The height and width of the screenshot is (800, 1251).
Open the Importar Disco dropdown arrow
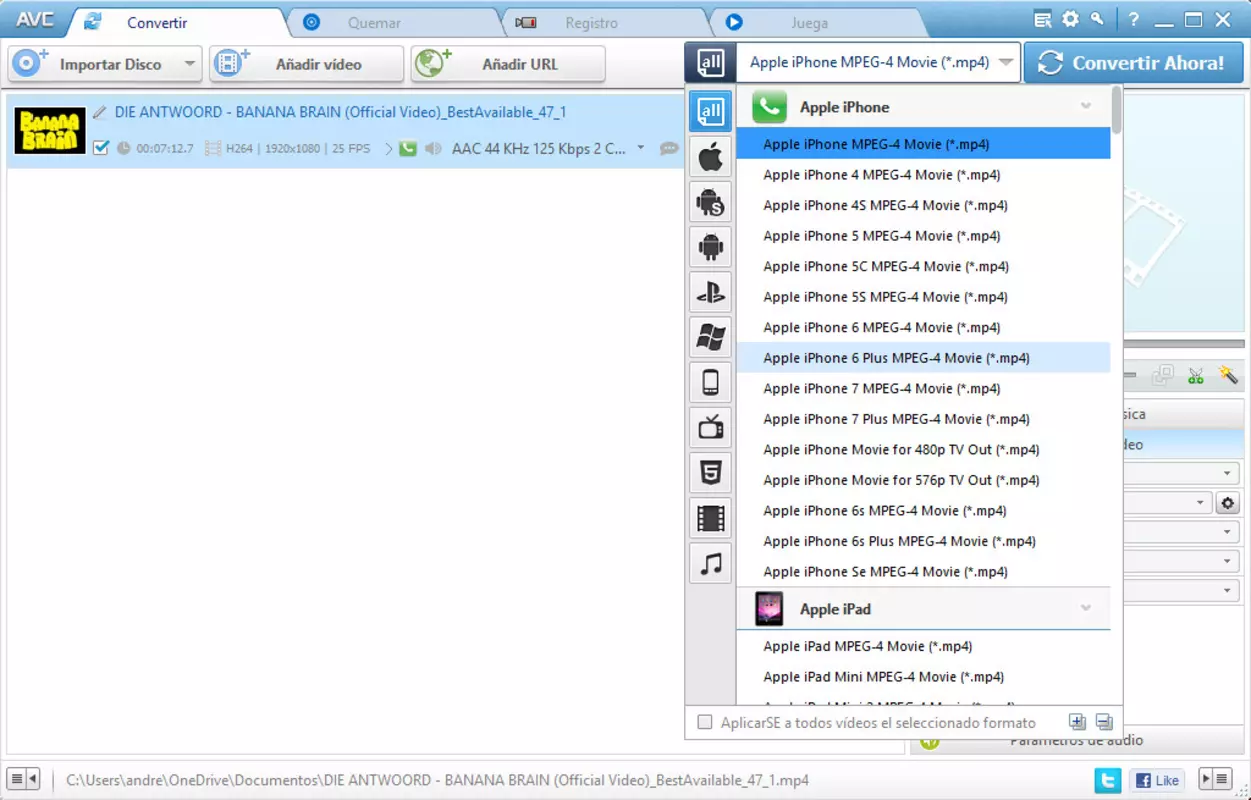pyautogui.click(x=190, y=65)
